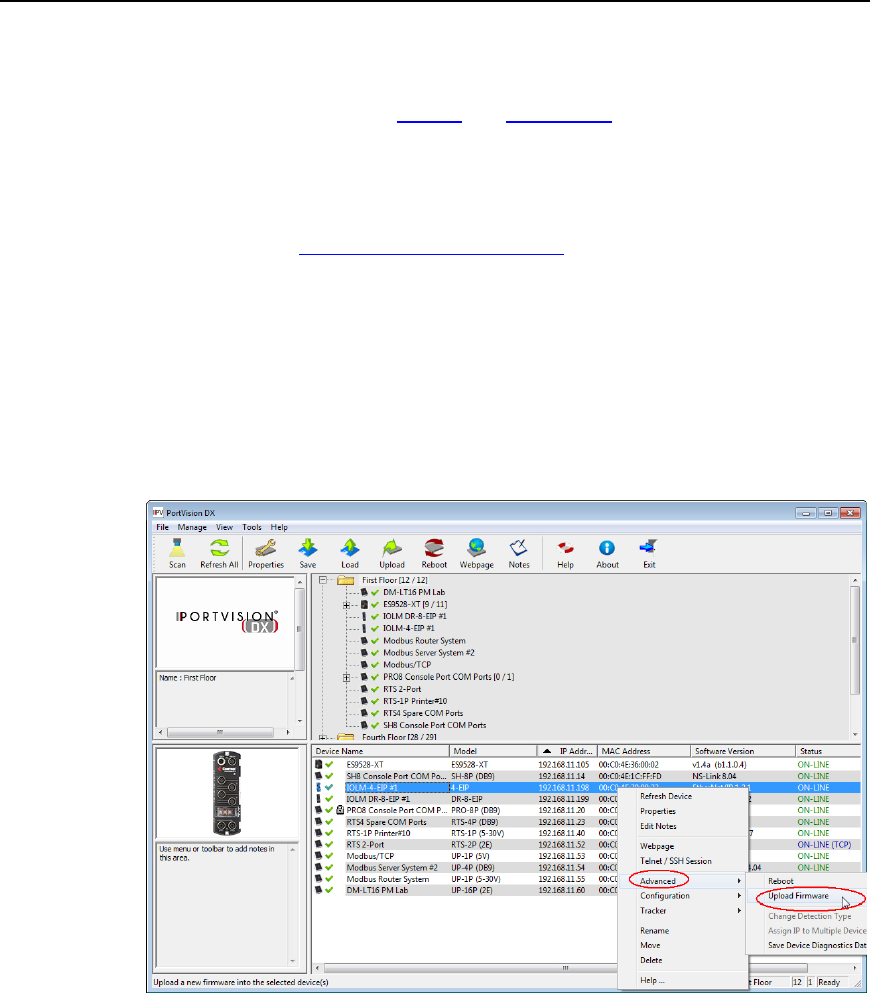
Task: Expand the Fourth Floor tree folder
Action: [323, 737]
